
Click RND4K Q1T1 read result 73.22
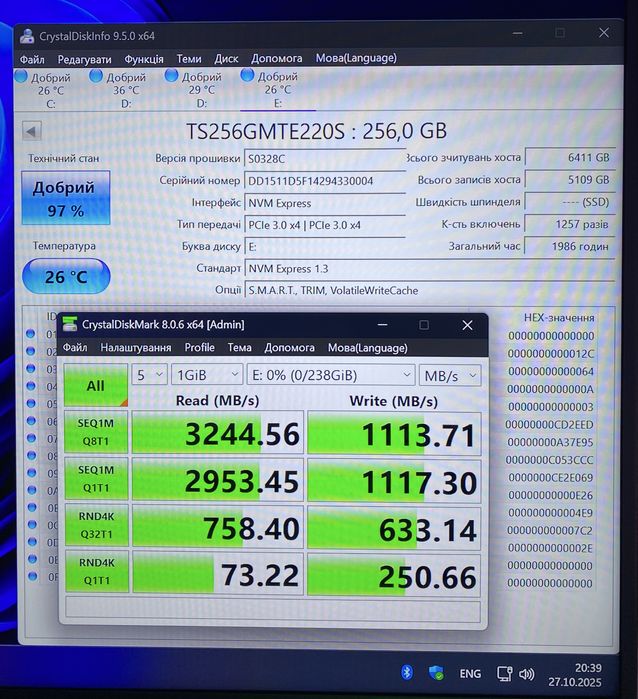[218, 574]
